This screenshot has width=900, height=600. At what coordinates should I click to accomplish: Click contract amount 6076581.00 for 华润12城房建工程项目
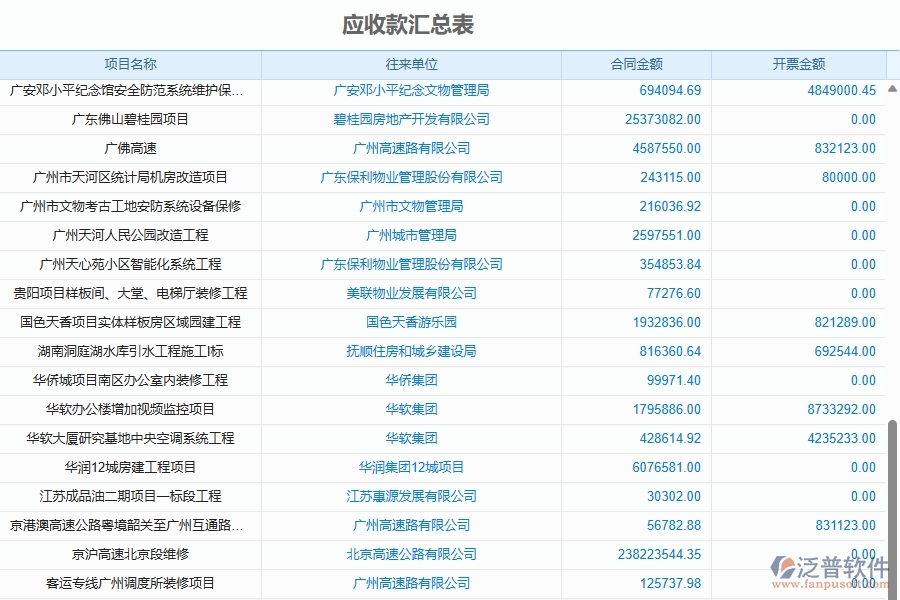[665, 467]
